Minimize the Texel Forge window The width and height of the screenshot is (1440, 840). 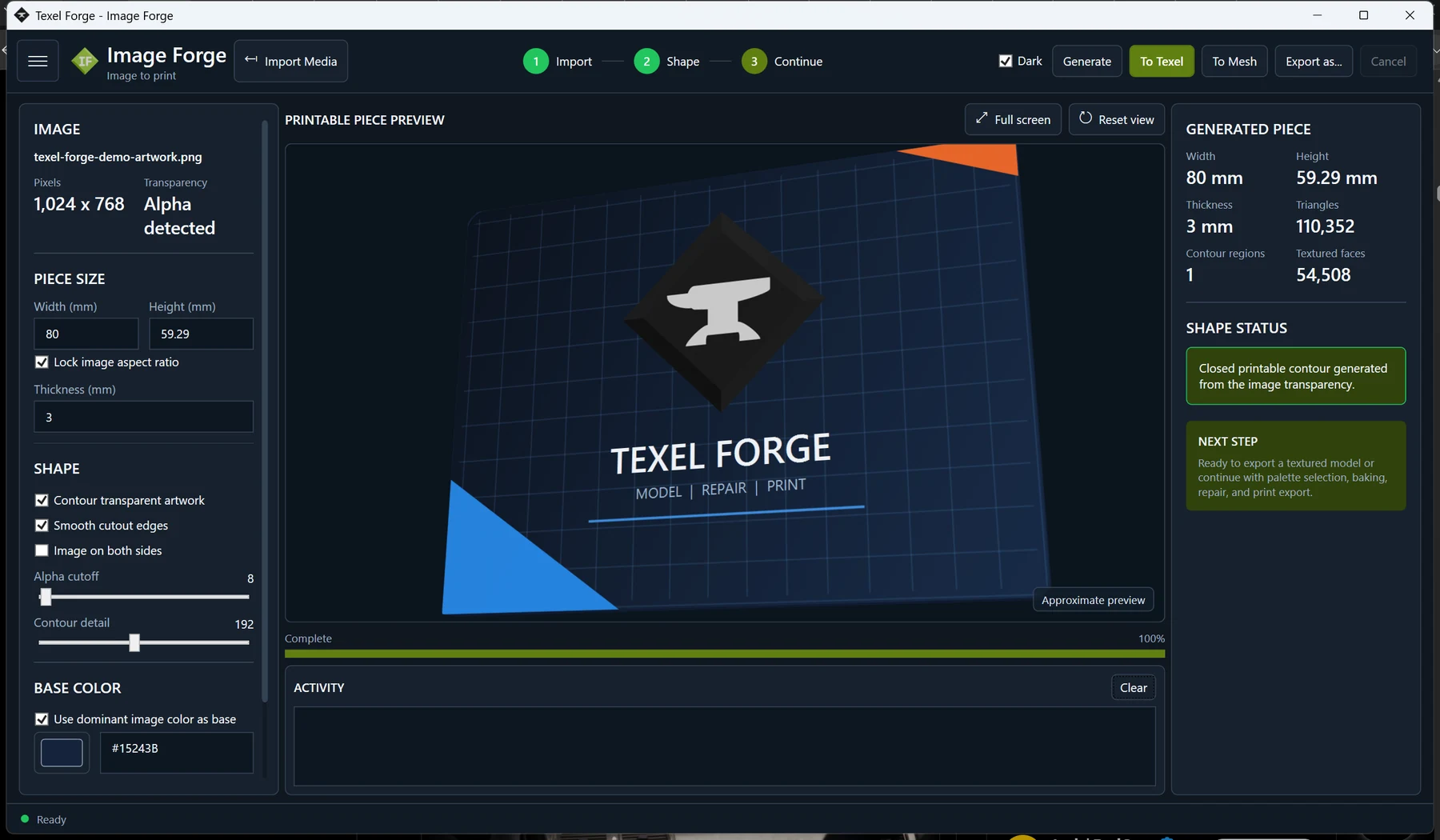click(x=1317, y=15)
